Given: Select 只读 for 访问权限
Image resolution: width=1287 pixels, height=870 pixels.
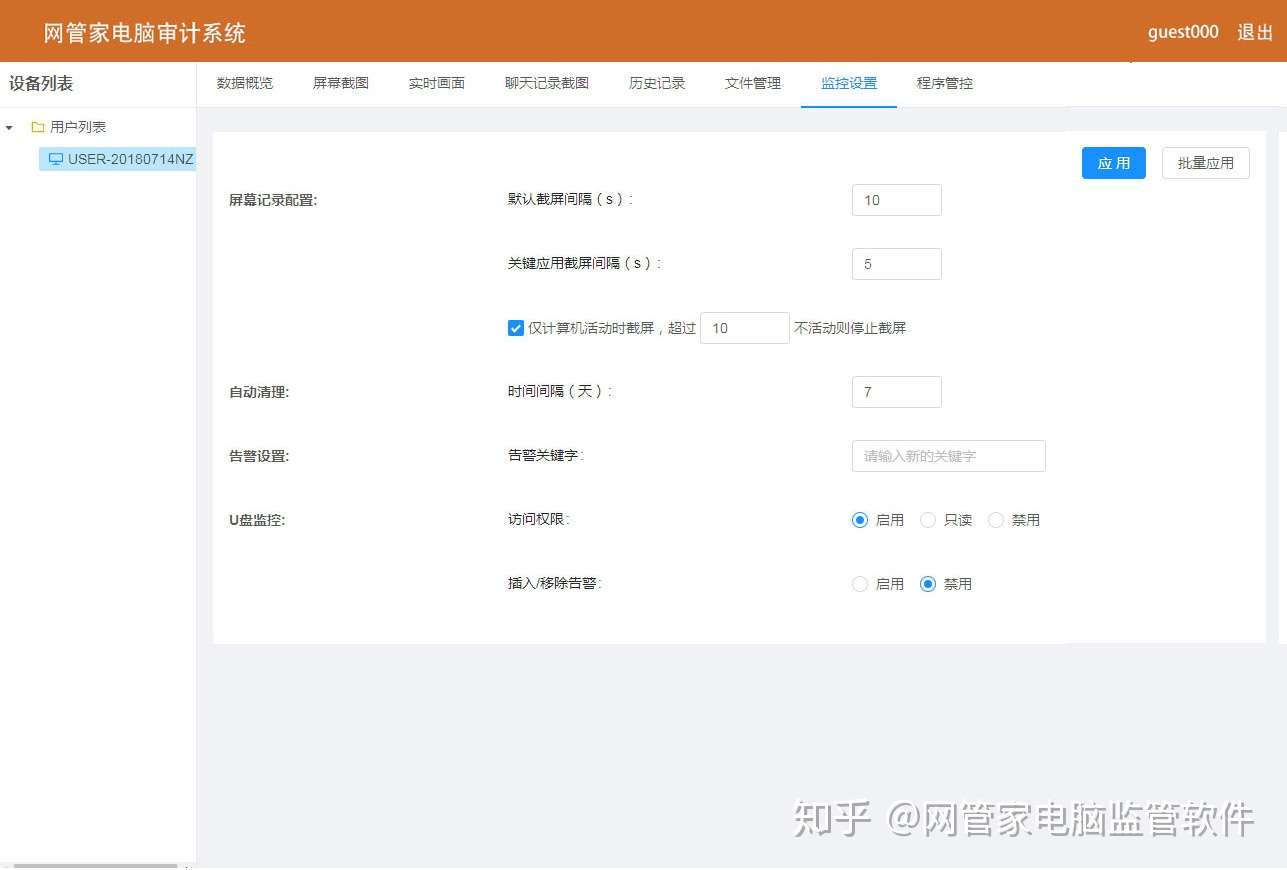Looking at the screenshot, I should point(928,520).
